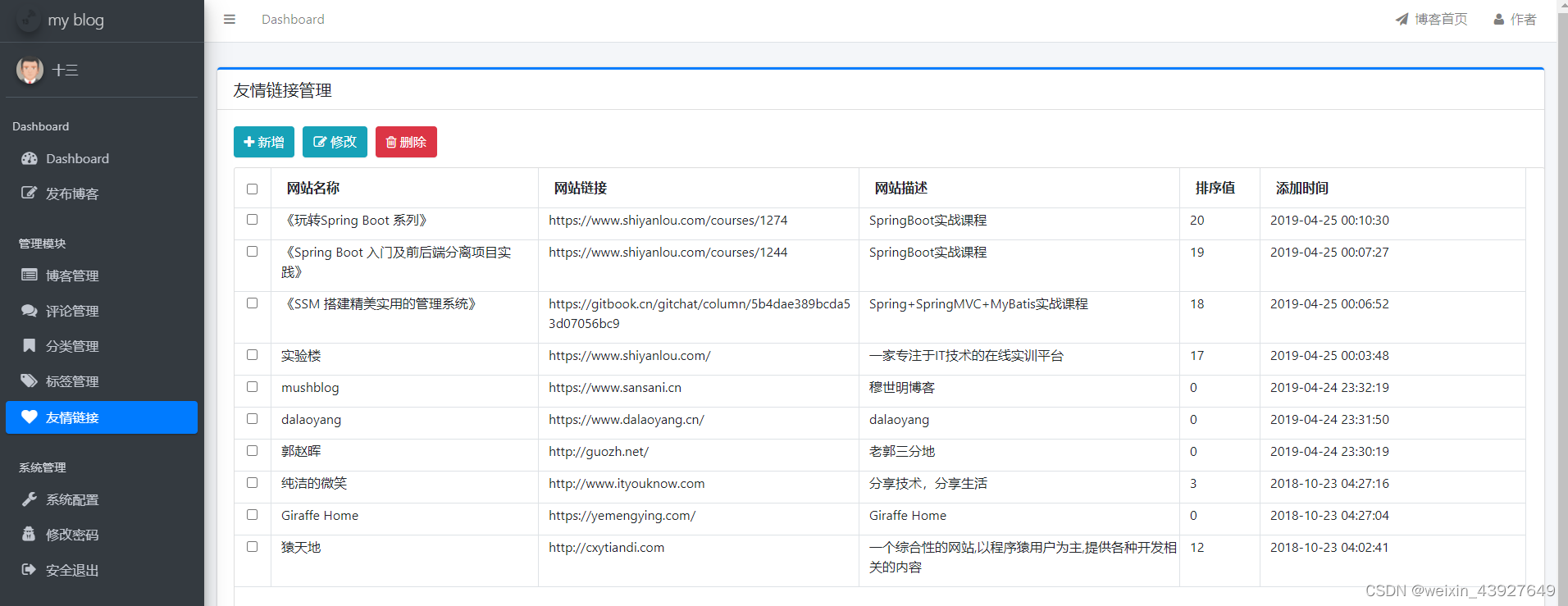Viewport: 1568px width, 606px height.
Task: Click the tags icon beside 标签管理
Action: 30,380
